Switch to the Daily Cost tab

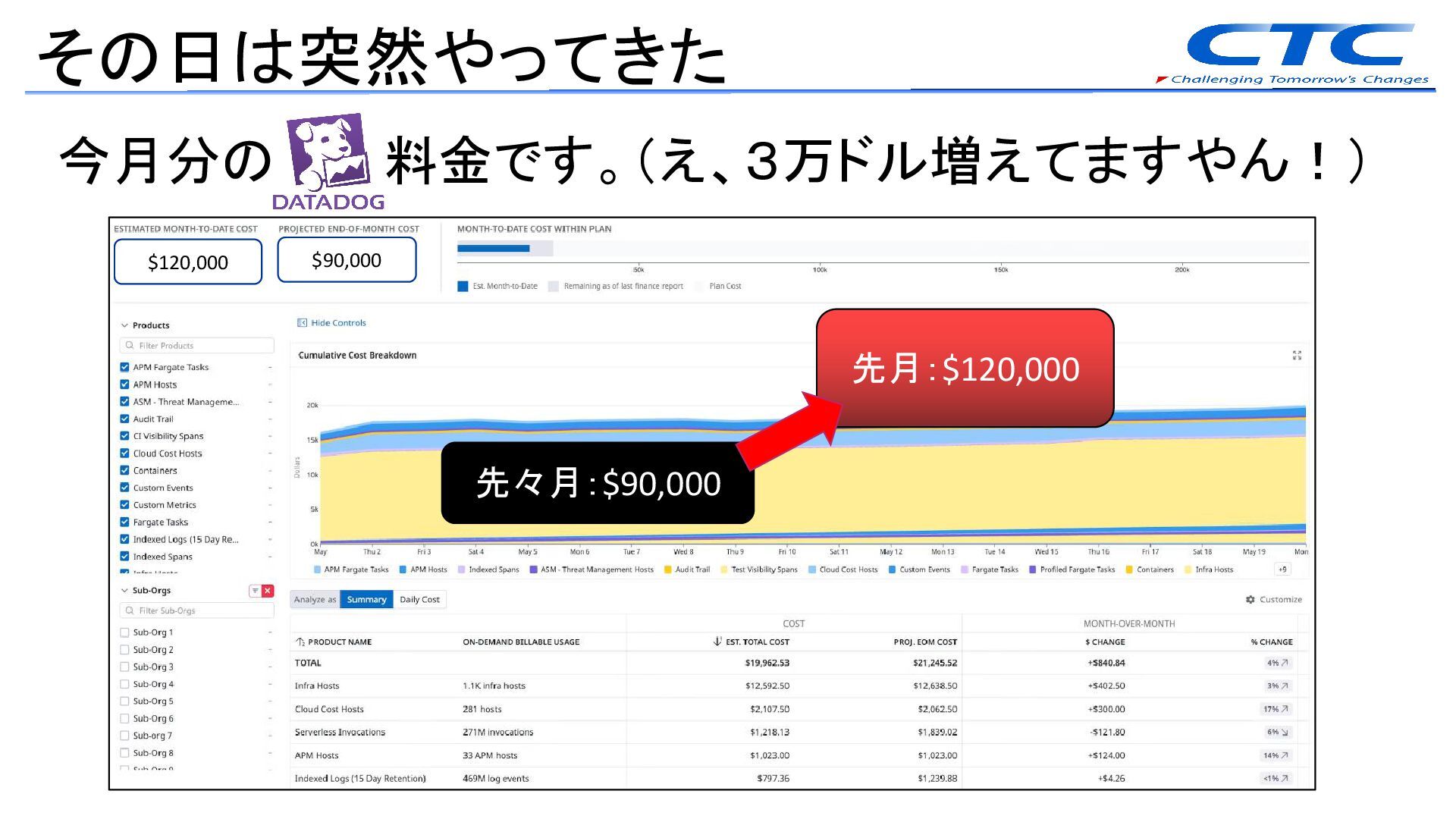[x=419, y=599]
